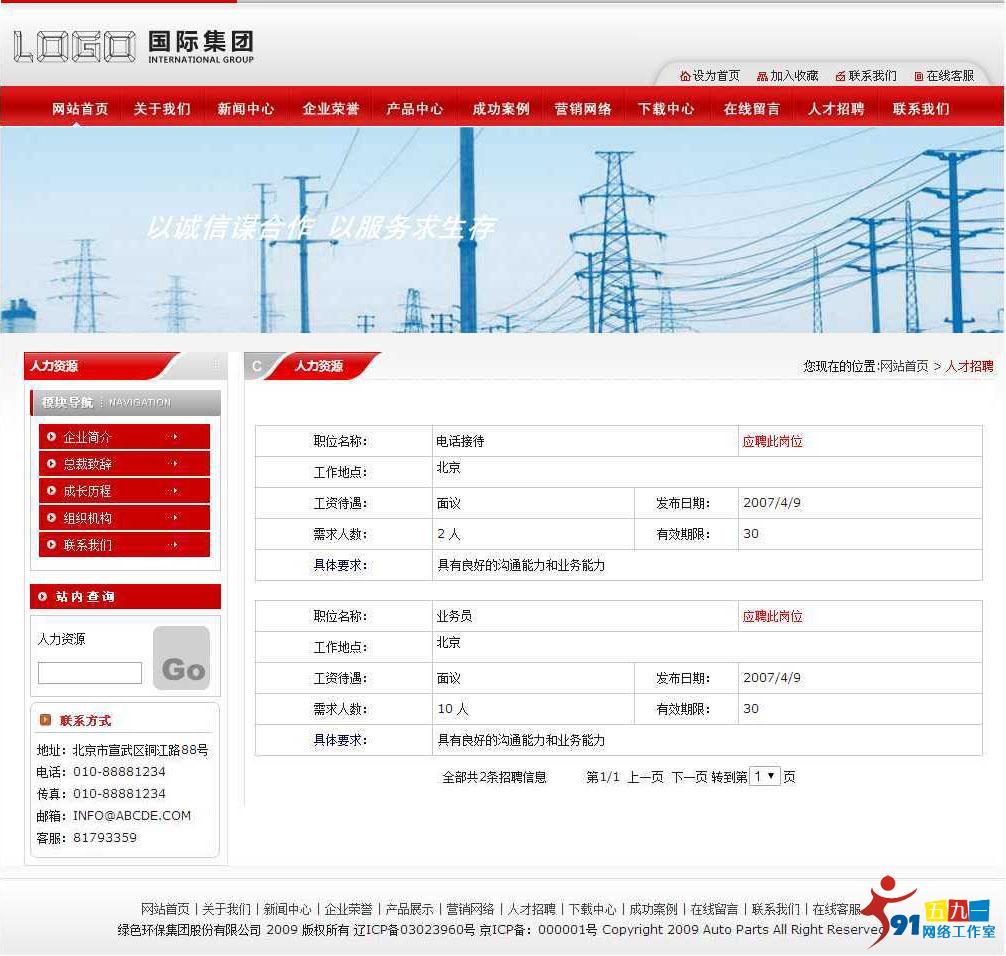This screenshot has height=956, width=1006.
Task: Open 产品中心 in the red navigation bar
Action: 415,109
